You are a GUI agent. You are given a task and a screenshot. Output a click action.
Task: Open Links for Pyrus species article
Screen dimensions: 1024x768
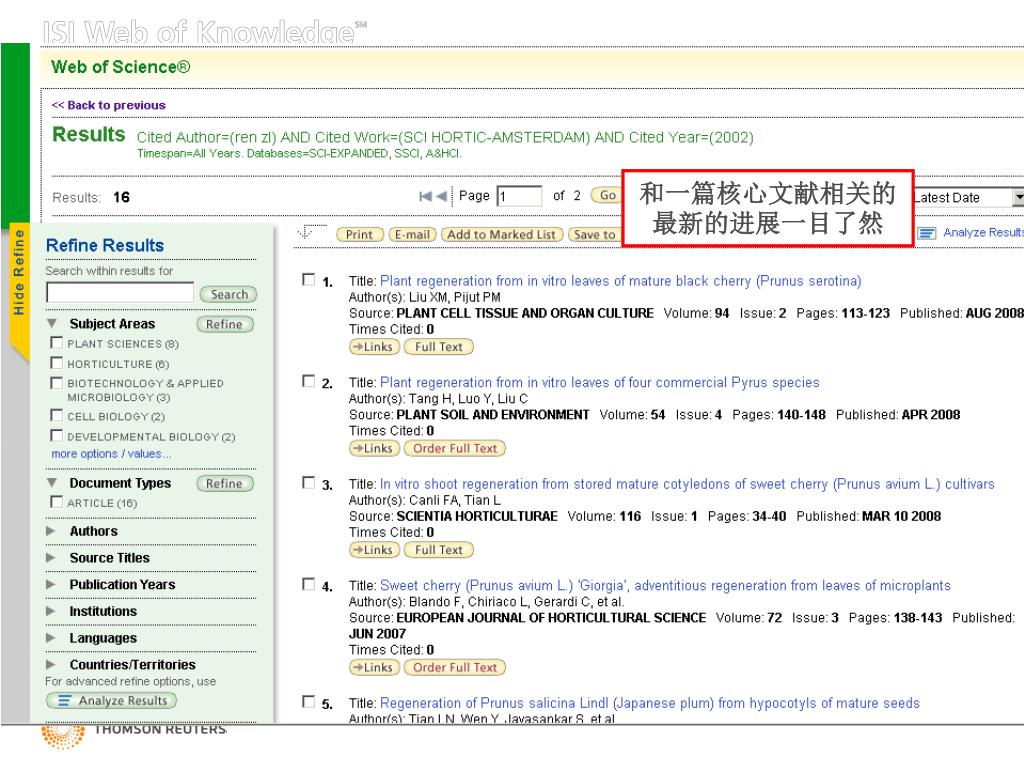click(x=374, y=448)
